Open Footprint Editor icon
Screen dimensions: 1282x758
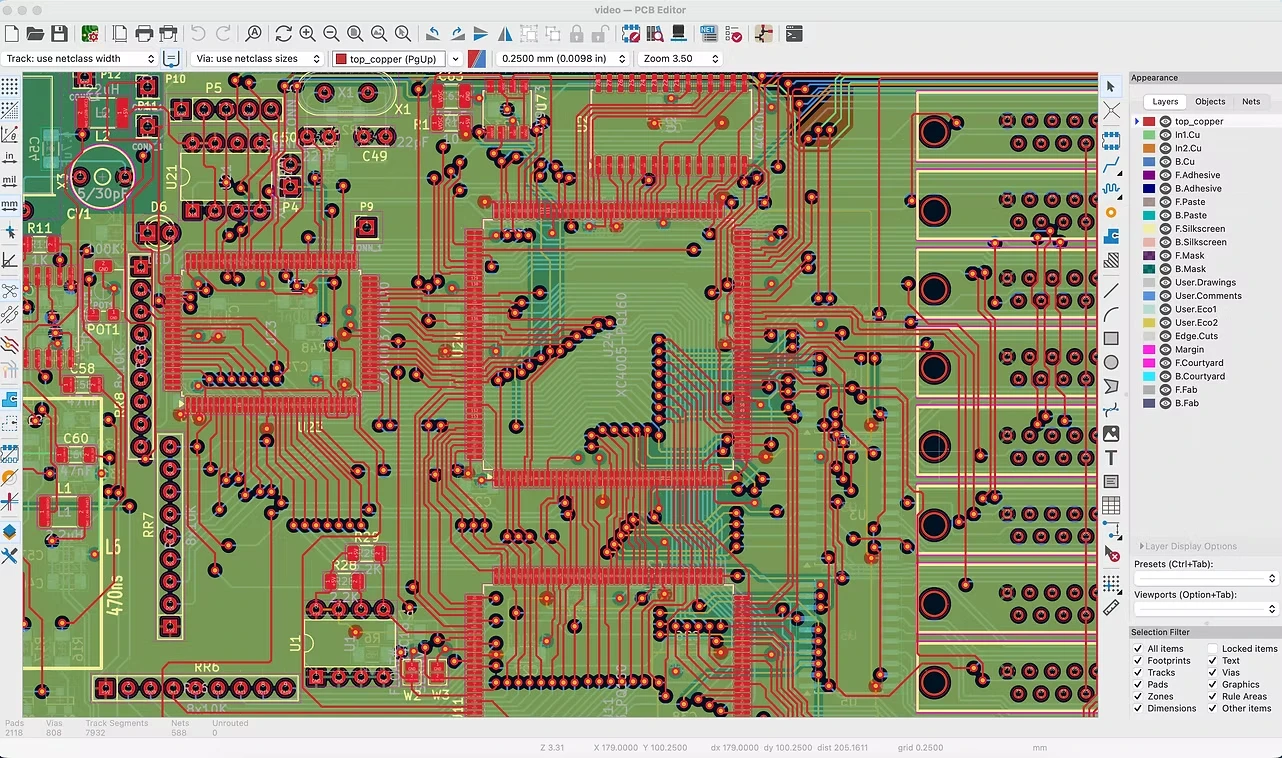631,34
